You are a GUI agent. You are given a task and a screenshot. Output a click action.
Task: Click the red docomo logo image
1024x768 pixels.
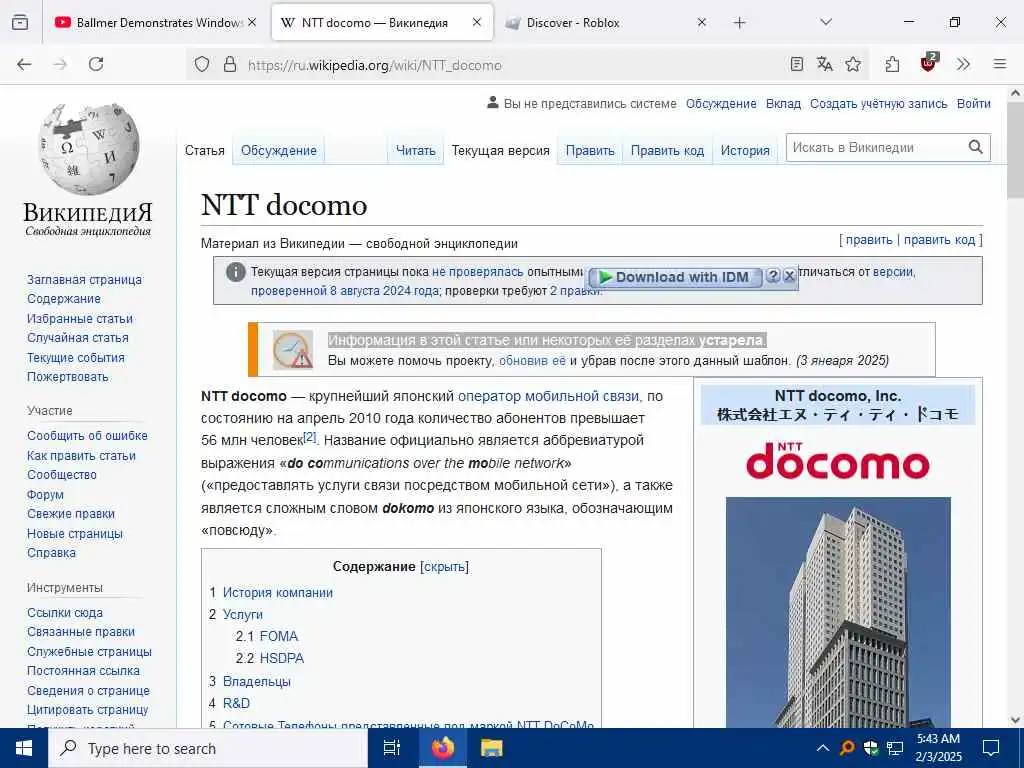[x=838, y=460]
